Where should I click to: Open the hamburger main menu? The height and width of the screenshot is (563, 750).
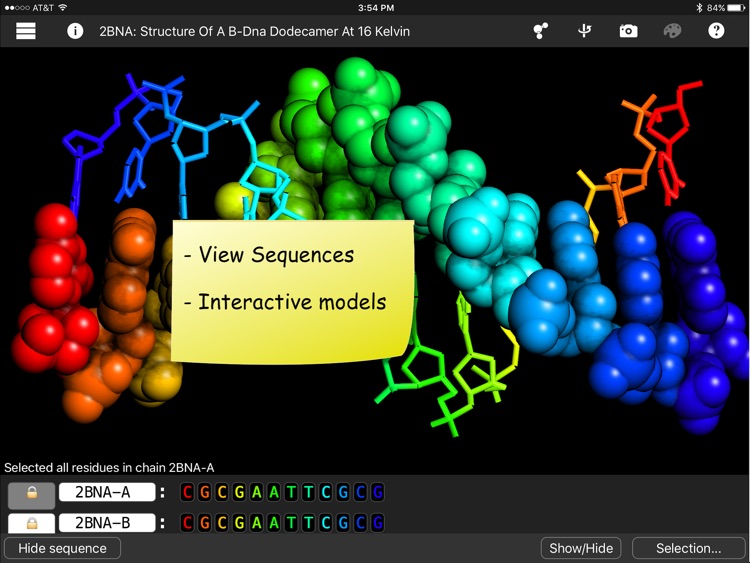pos(26,31)
